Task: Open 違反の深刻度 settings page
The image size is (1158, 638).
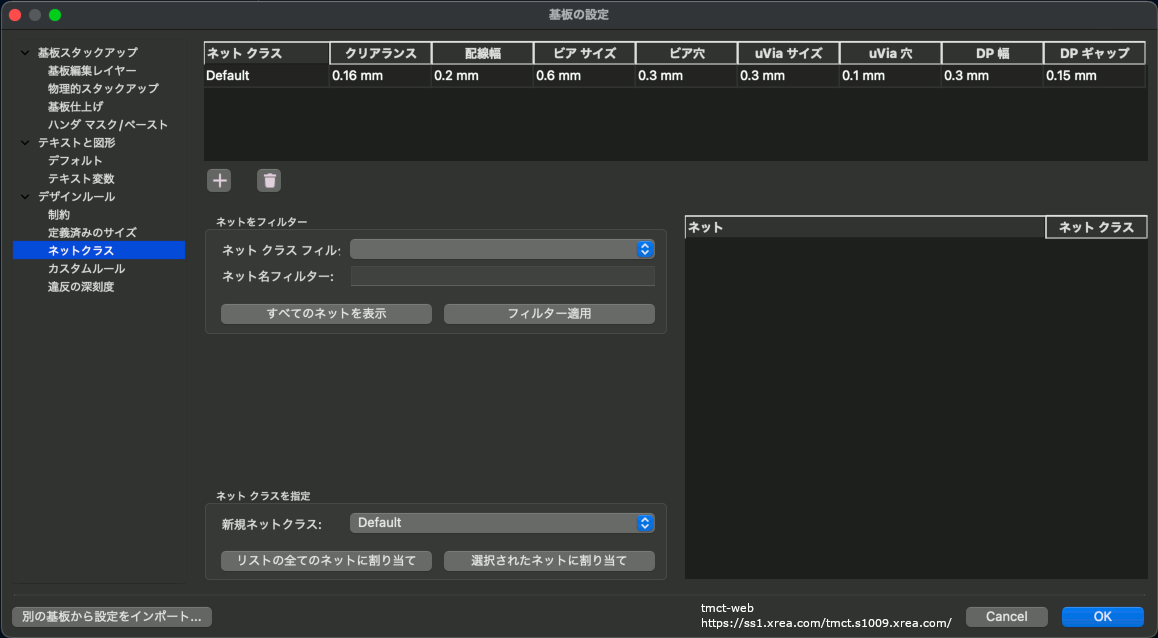Action: coord(81,287)
